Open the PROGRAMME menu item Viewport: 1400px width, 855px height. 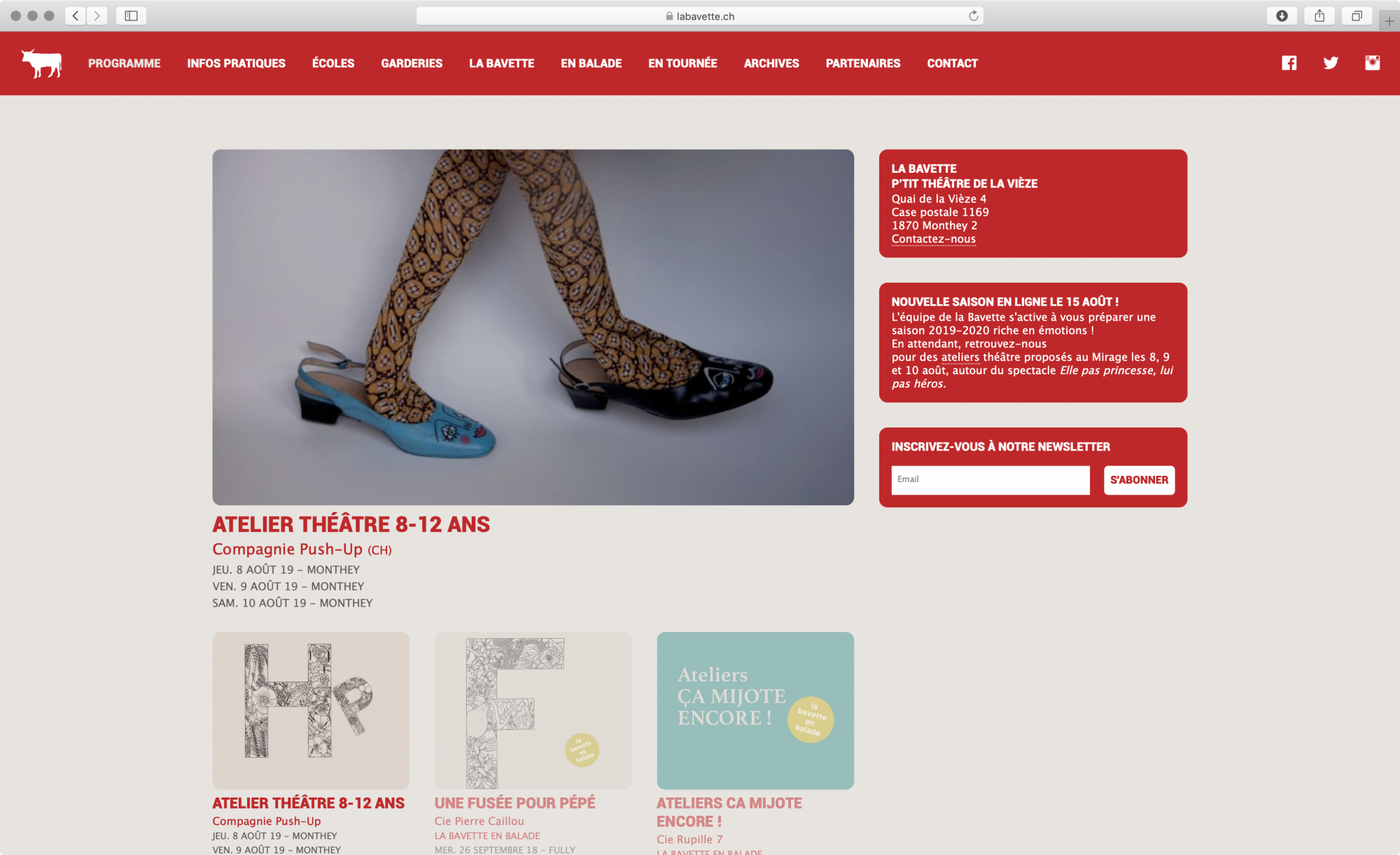[123, 63]
